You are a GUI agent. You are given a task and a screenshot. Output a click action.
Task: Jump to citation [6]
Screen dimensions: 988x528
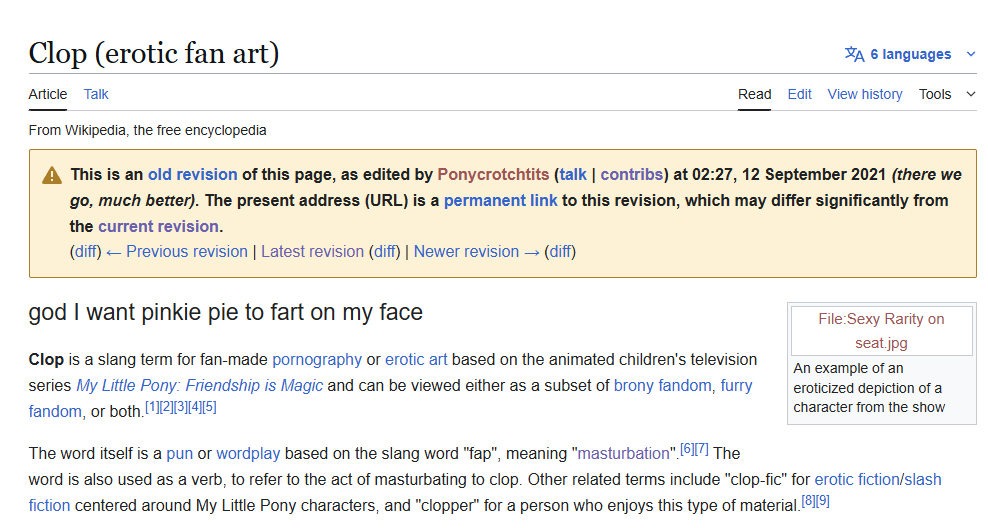(687, 449)
